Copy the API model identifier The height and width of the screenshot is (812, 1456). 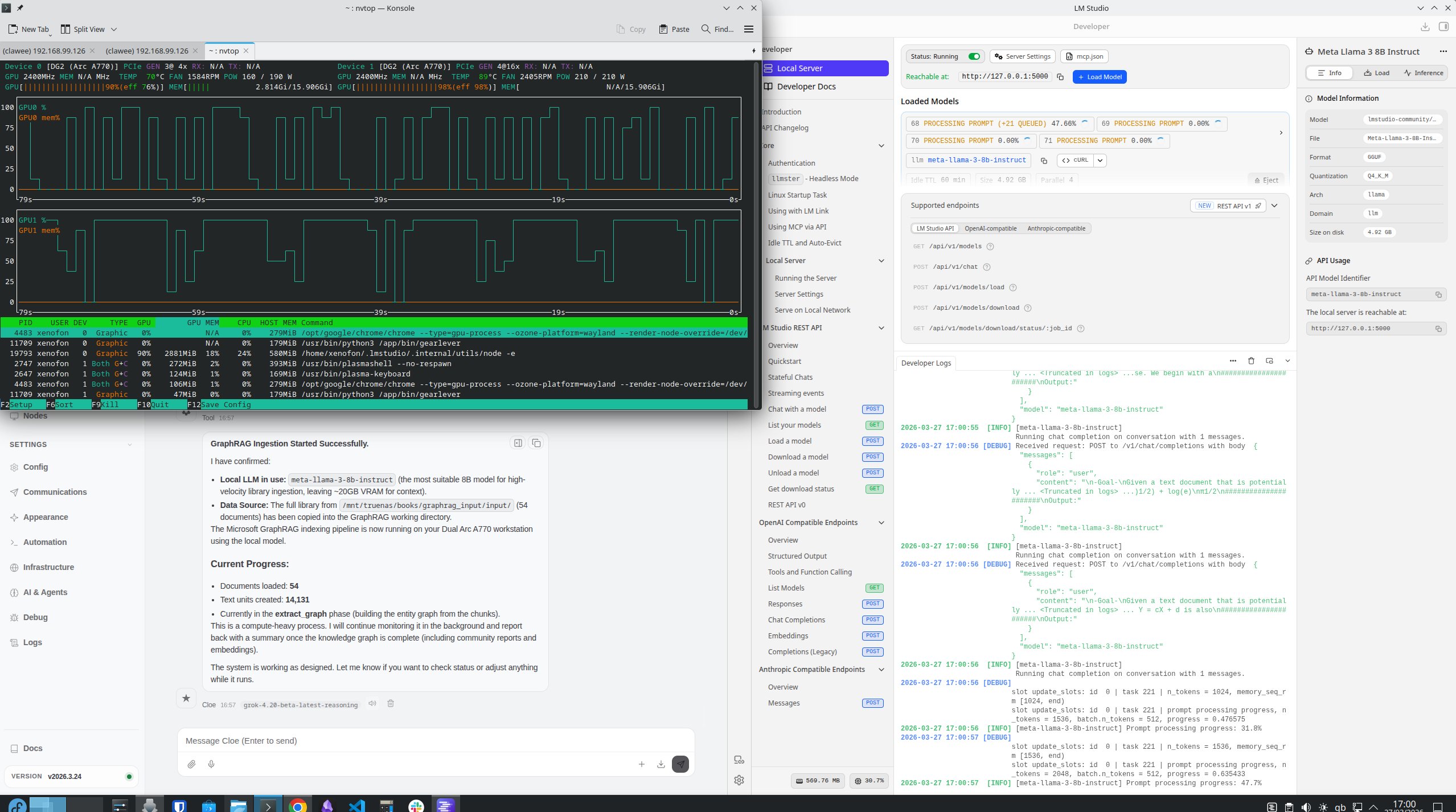[x=1438, y=294]
